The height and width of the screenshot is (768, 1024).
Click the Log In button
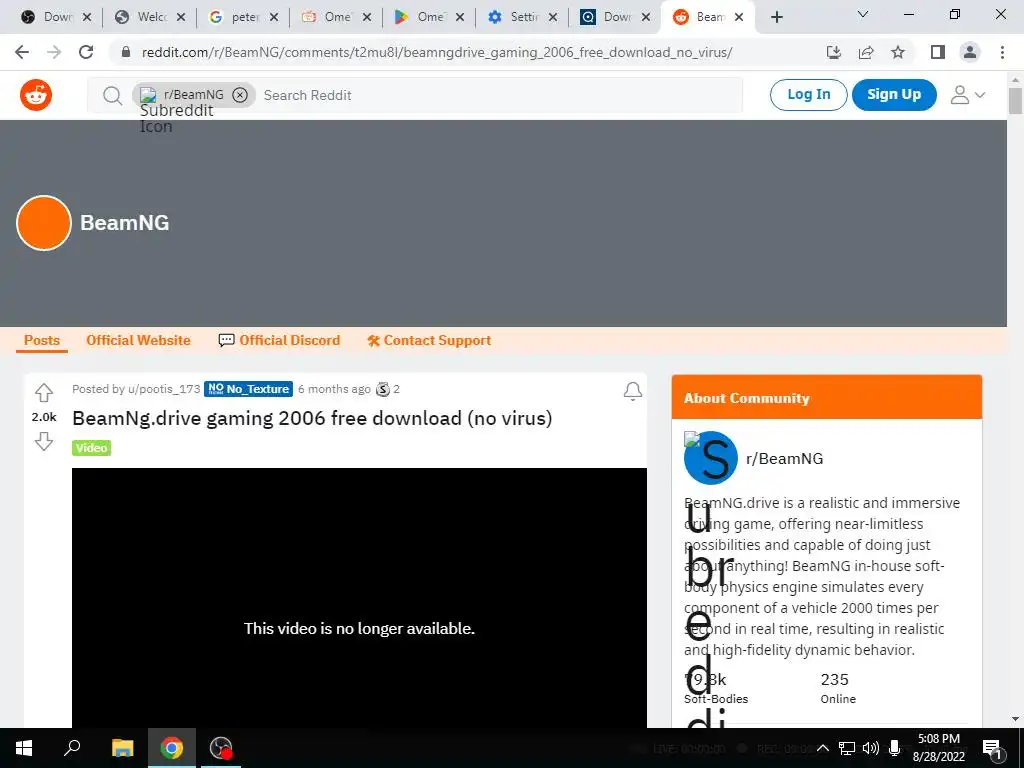[808, 95]
